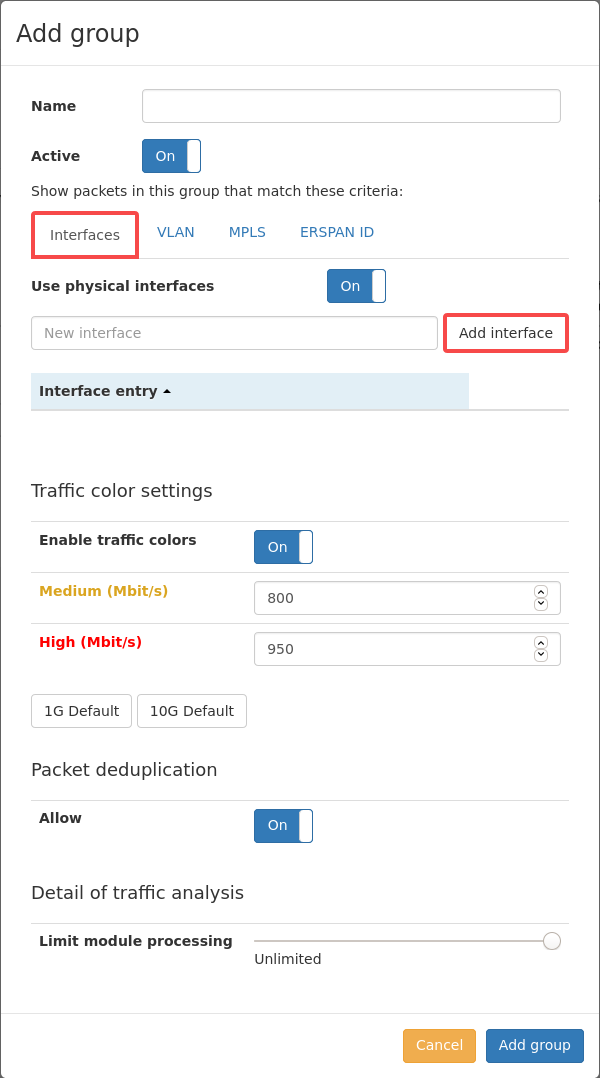Click the Cancel button
Image resolution: width=600 pixels, height=1078 pixels.
439,1046
